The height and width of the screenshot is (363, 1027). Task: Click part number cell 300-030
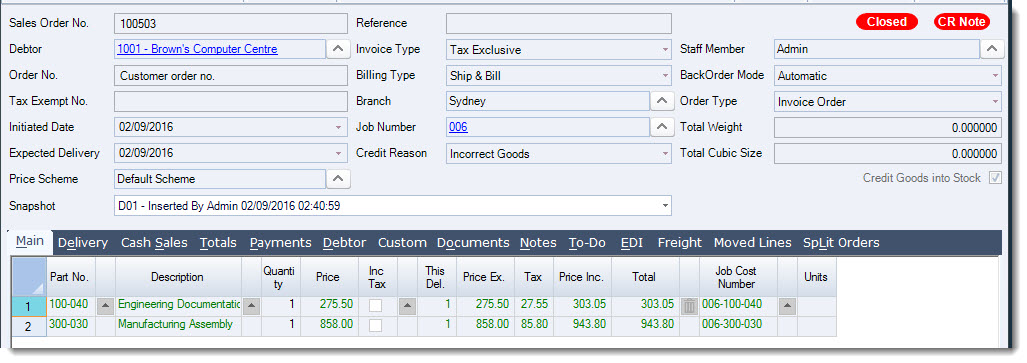pyautogui.click(x=70, y=325)
